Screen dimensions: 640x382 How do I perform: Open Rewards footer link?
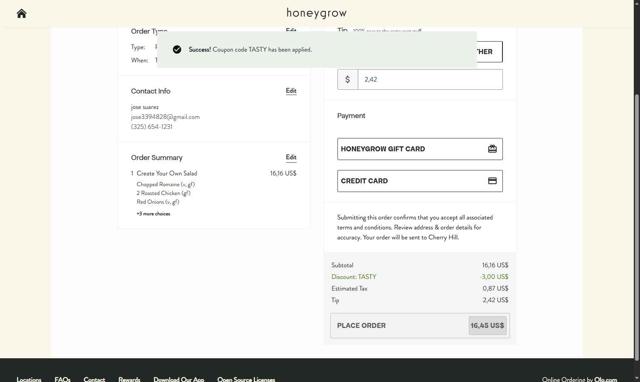point(129,379)
